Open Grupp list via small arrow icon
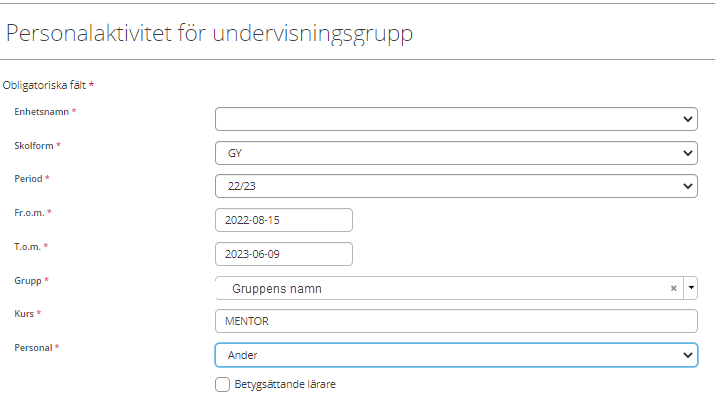This screenshot has width=715, height=401. coord(691,288)
